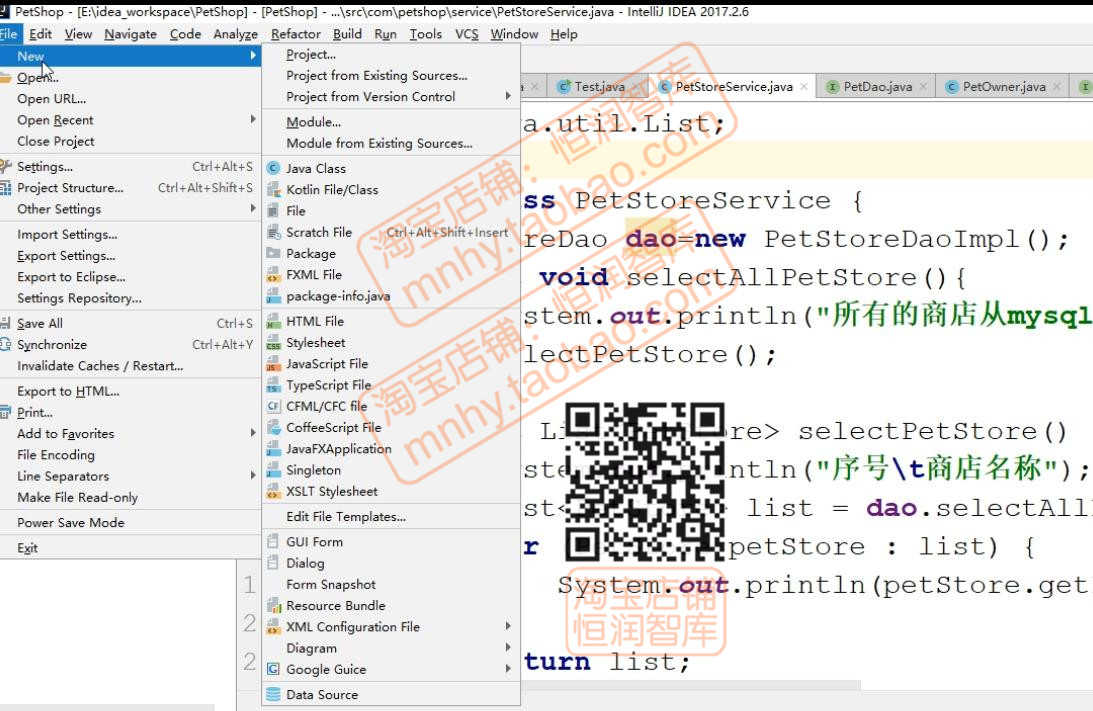Screen dimensions: 1093x711
Task: Click the CoffeeScript File icon
Action: (x=273, y=428)
